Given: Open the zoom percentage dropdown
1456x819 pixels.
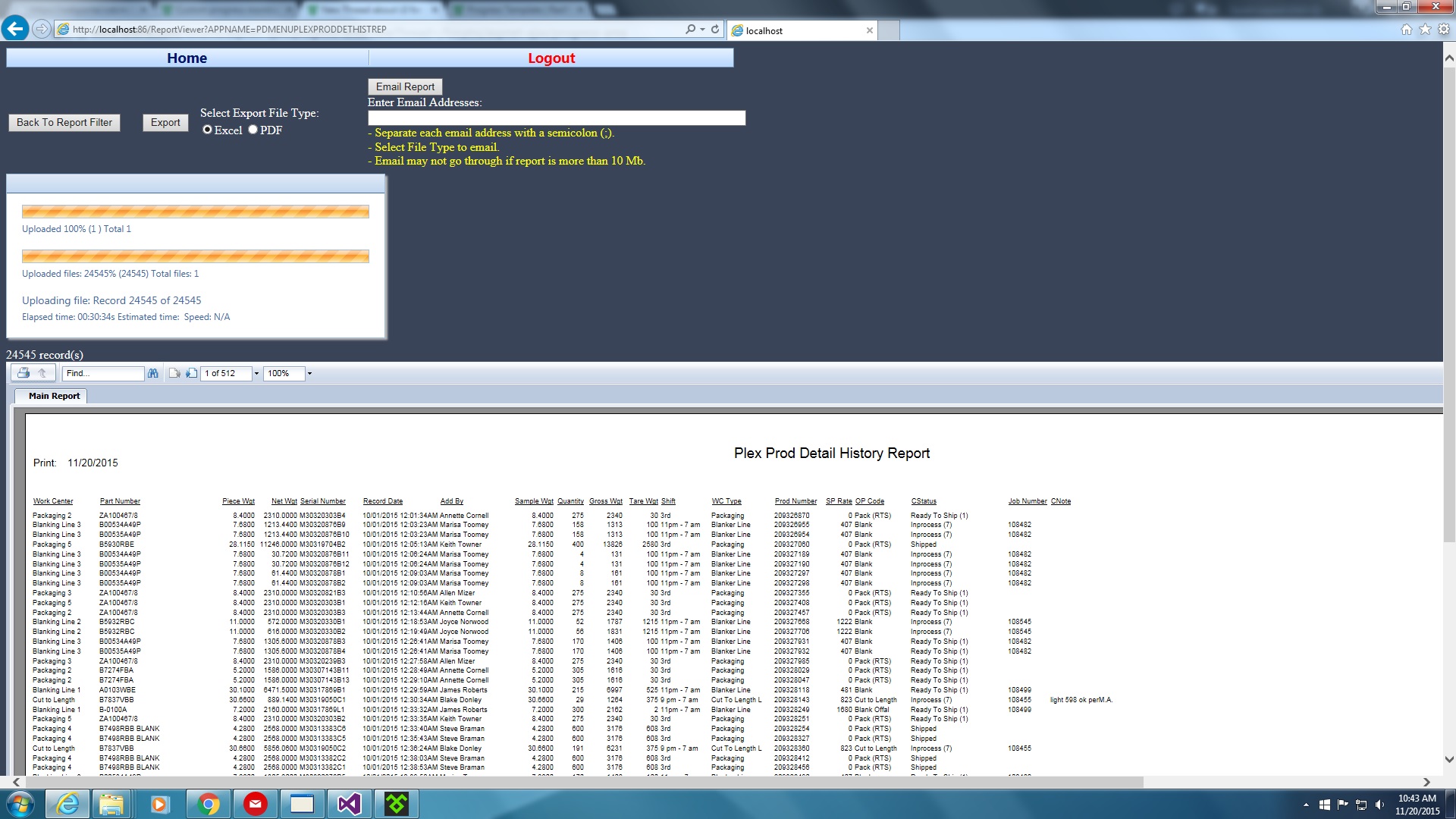Looking at the screenshot, I should point(309,373).
